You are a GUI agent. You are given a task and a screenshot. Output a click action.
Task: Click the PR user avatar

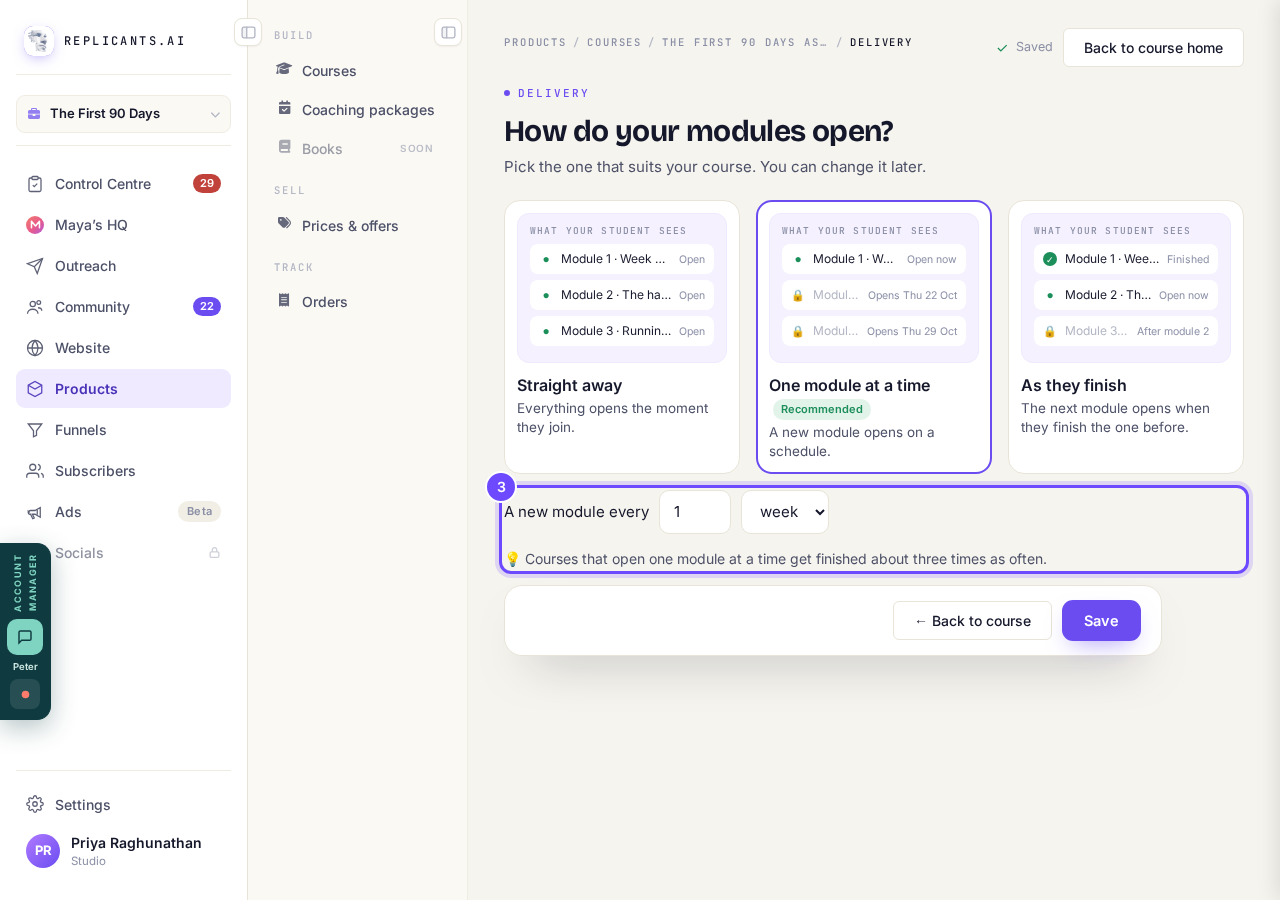tap(43, 851)
